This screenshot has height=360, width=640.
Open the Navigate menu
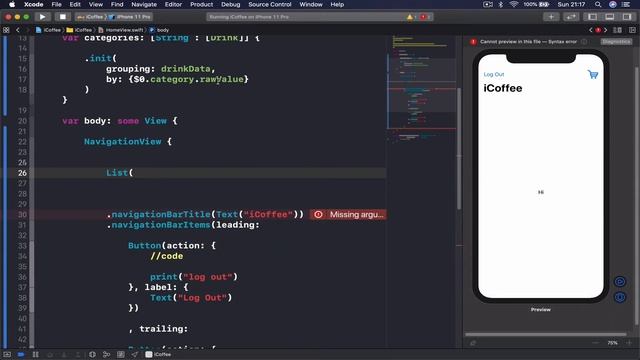tap(144, 4)
